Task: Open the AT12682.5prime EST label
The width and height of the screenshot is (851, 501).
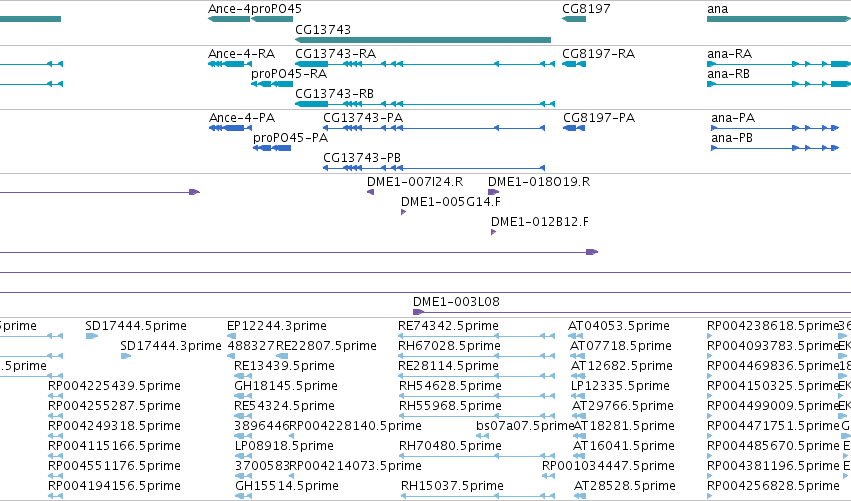Action: [x=622, y=366]
